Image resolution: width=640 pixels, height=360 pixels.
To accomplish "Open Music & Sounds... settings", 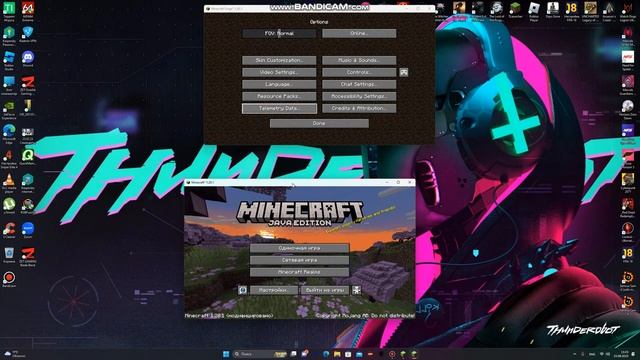I will pyautogui.click(x=359, y=60).
